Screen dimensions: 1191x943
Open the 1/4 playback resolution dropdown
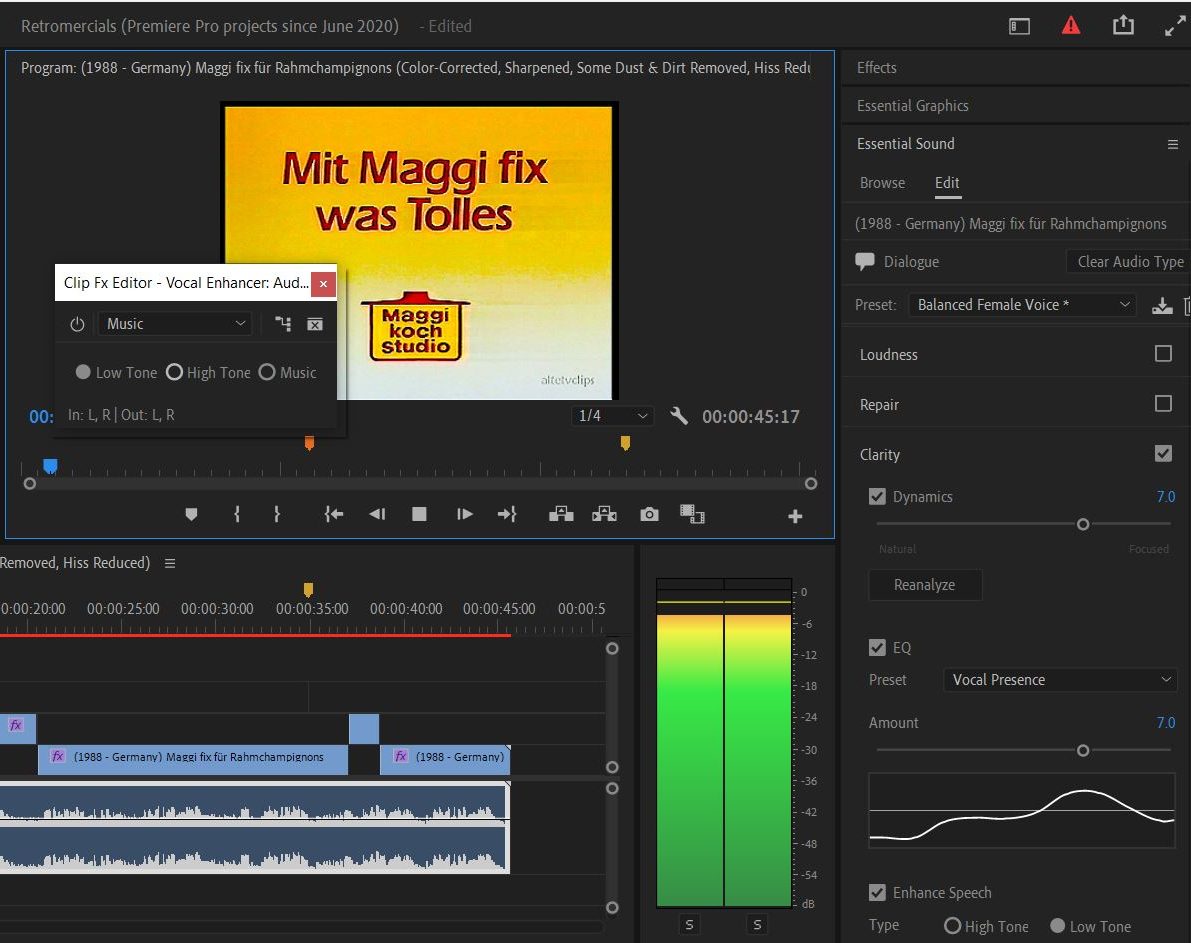point(612,416)
